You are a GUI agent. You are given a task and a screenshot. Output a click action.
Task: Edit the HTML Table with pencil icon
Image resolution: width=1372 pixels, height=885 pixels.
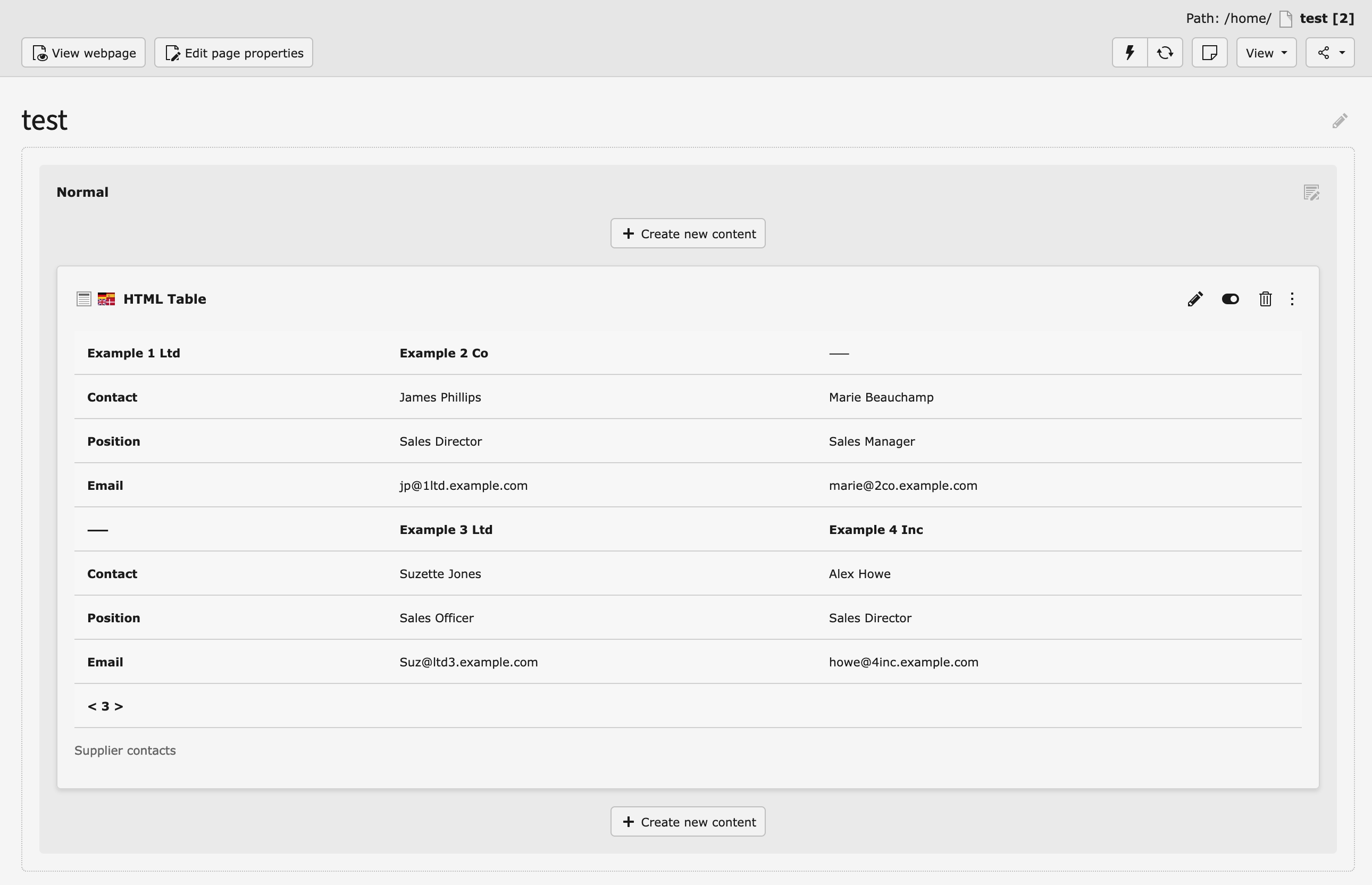pyautogui.click(x=1195, y=299)
